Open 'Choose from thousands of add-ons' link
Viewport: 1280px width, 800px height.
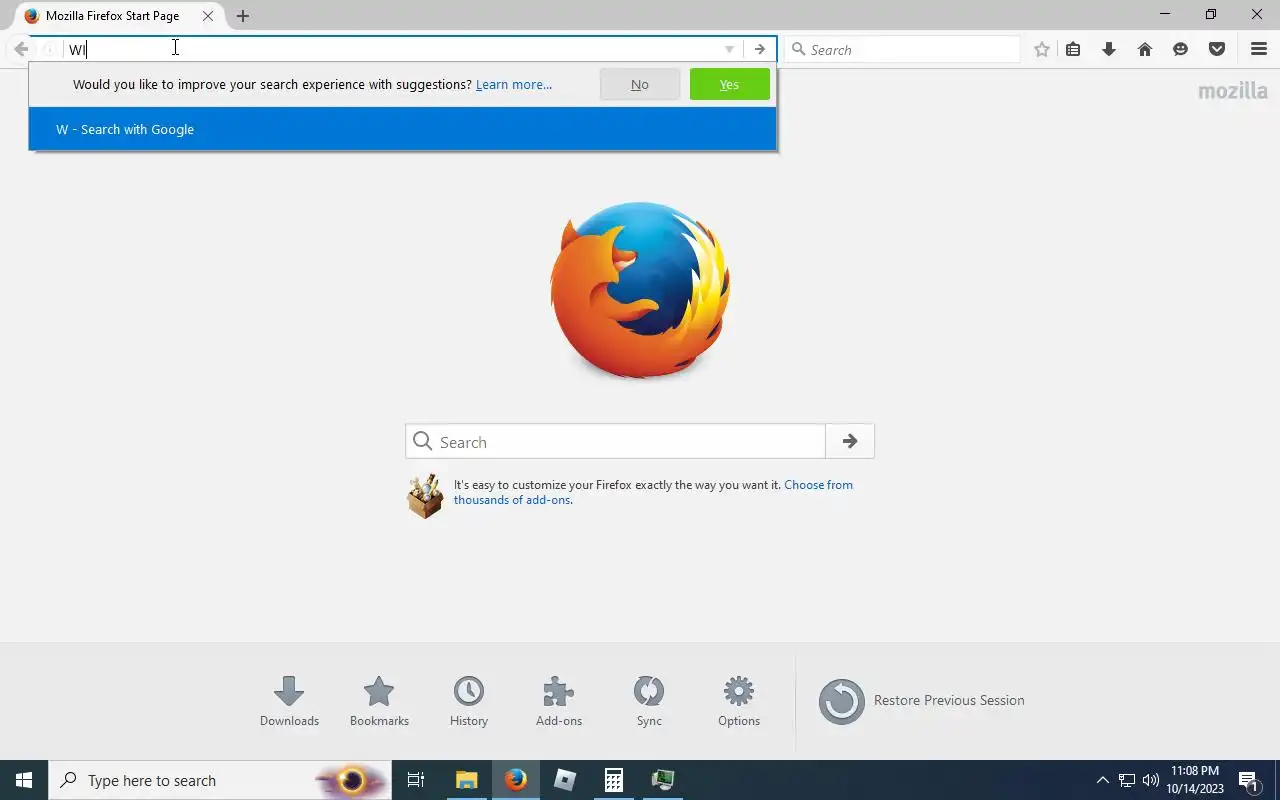pos(653,492)
